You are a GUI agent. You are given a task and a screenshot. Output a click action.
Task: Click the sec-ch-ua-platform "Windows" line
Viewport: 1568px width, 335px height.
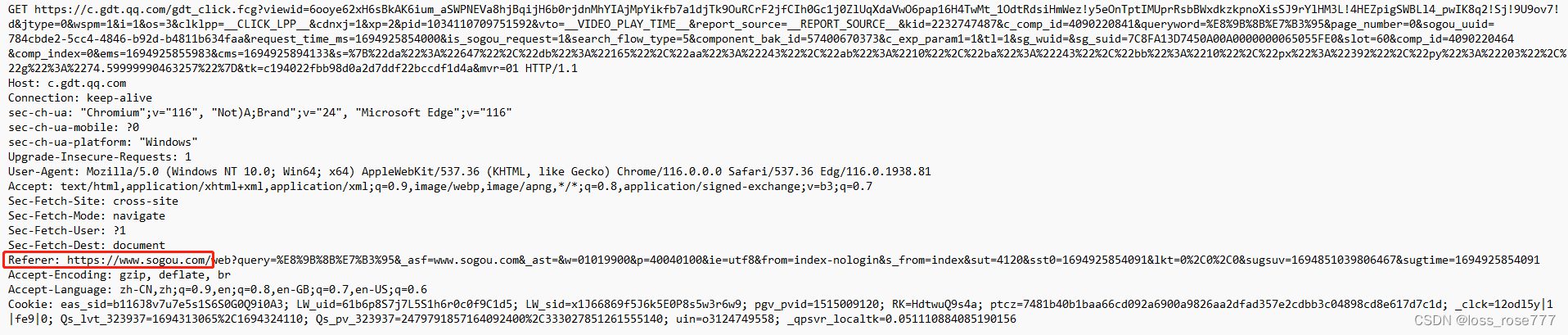click(x=103, y=142)
